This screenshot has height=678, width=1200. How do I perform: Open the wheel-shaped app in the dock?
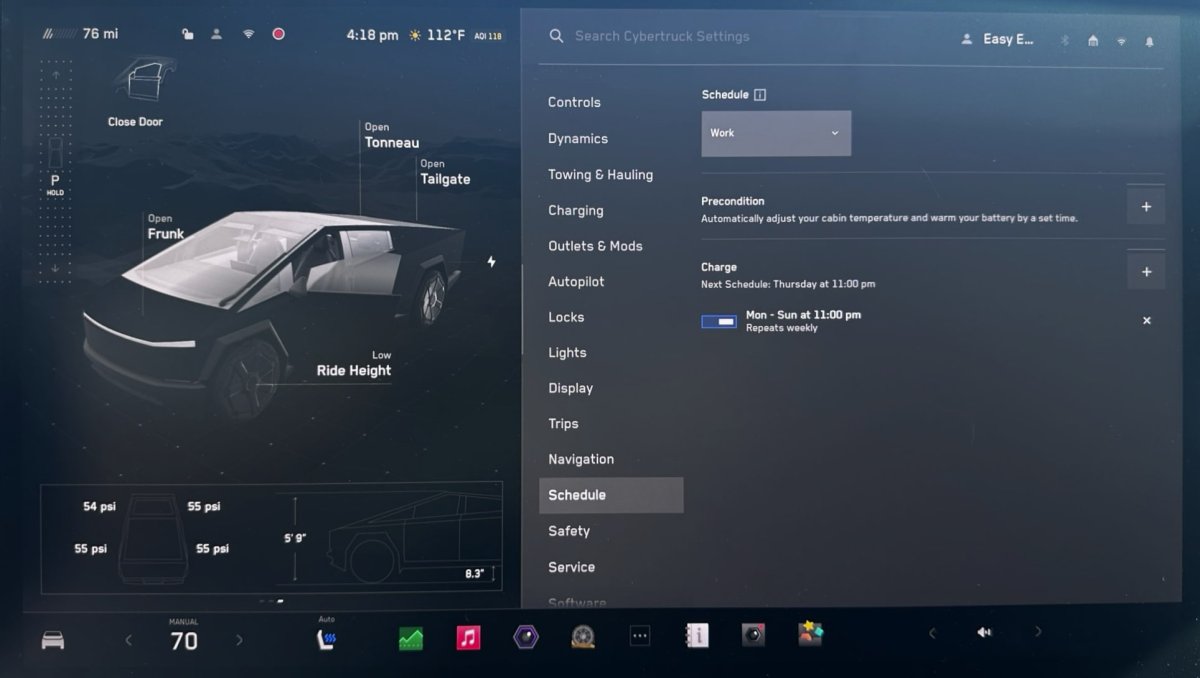pos(583,637)
